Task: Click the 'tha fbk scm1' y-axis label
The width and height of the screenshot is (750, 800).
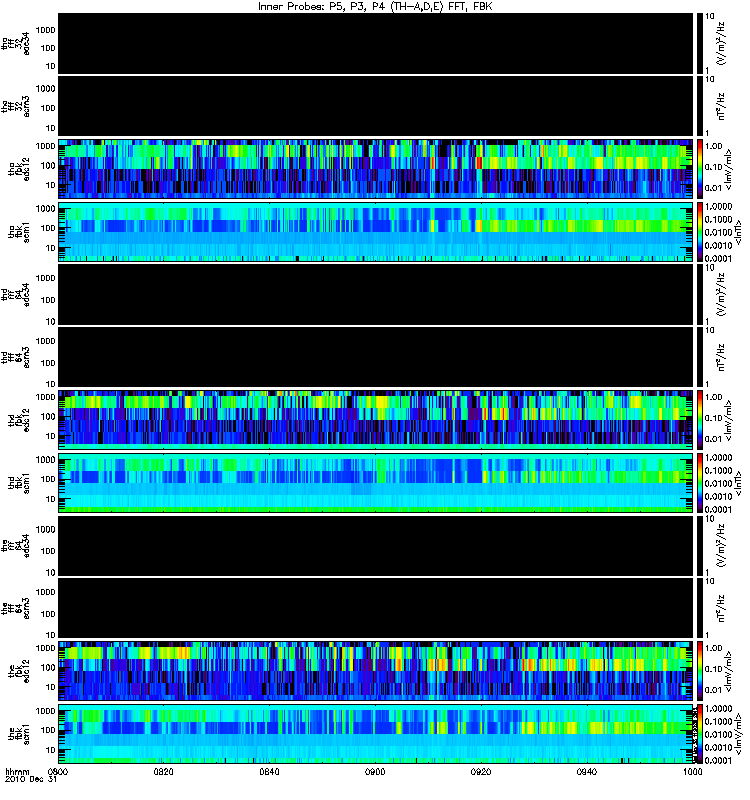Action: tap(19, 232)
